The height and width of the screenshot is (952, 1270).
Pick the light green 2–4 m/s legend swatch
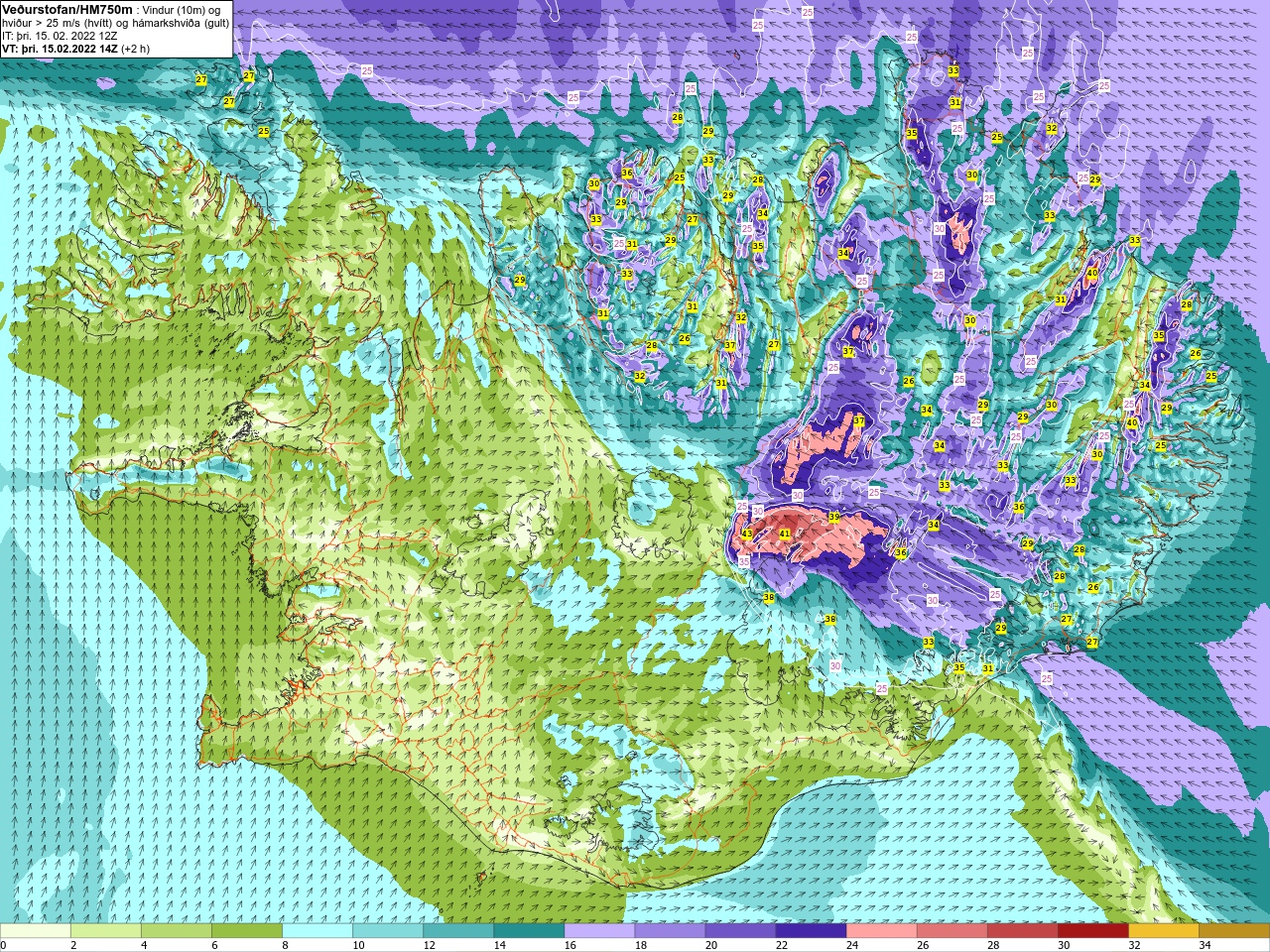point(106,931)
